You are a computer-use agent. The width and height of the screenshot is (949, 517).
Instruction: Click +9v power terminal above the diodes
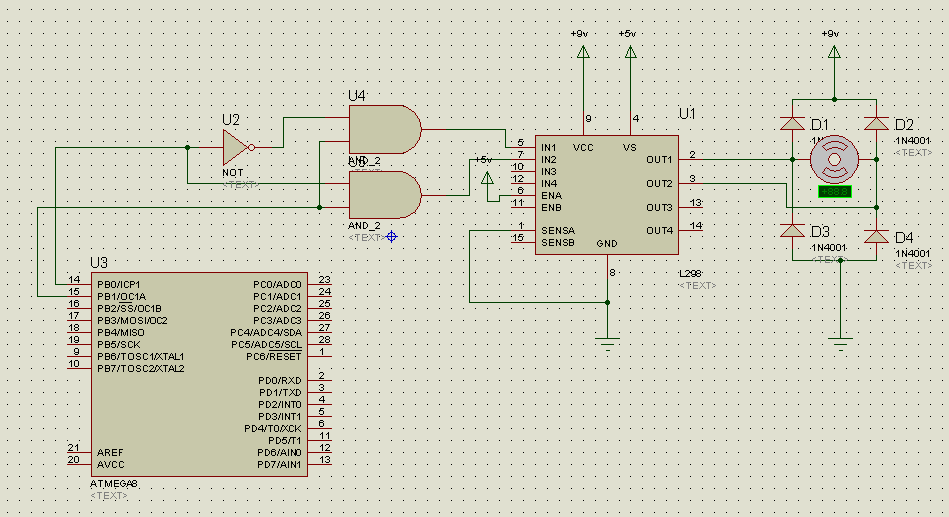pos(834,52)
